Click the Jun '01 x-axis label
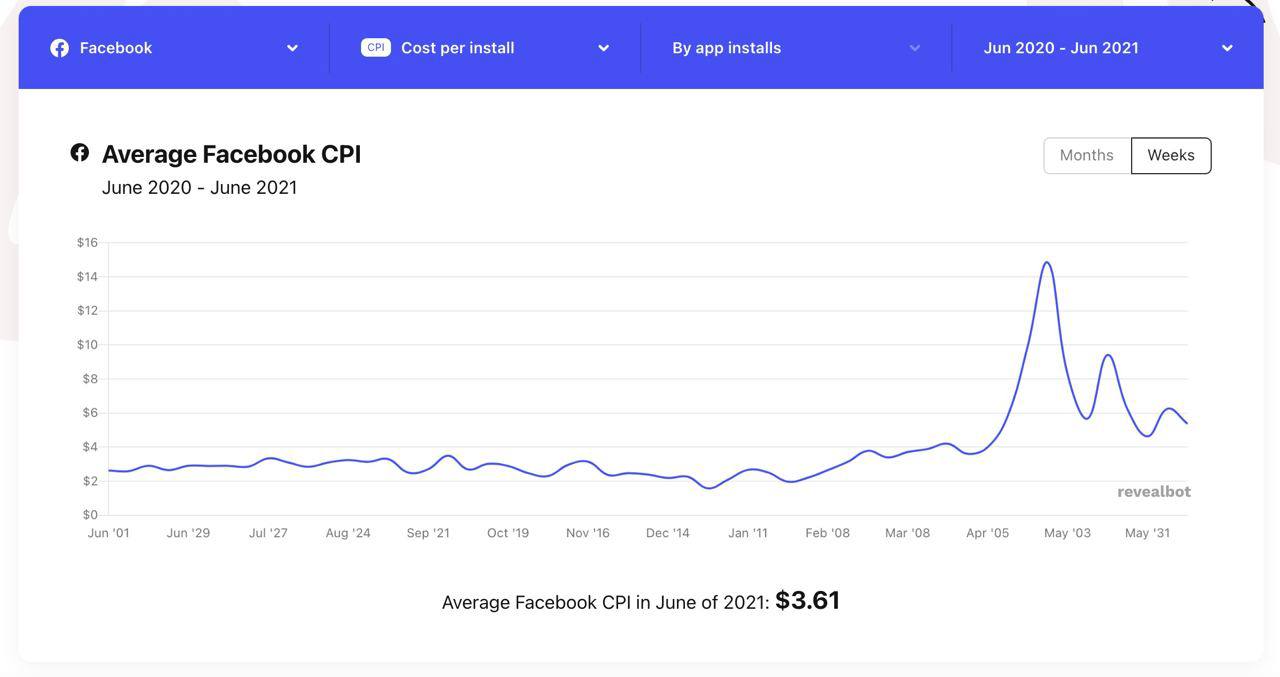 [x=108, y=533]
